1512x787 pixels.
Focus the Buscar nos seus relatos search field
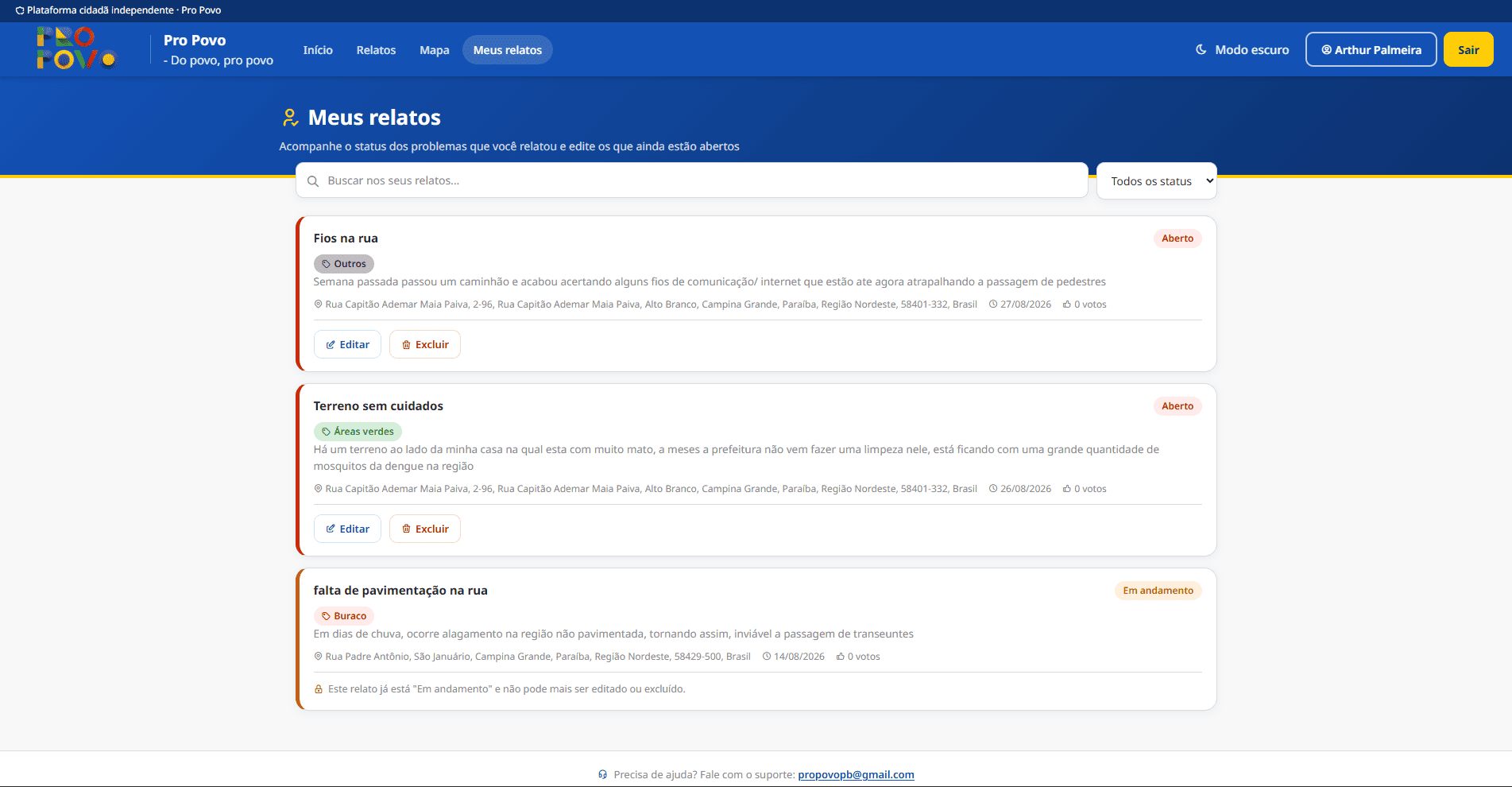pos(692,180)
